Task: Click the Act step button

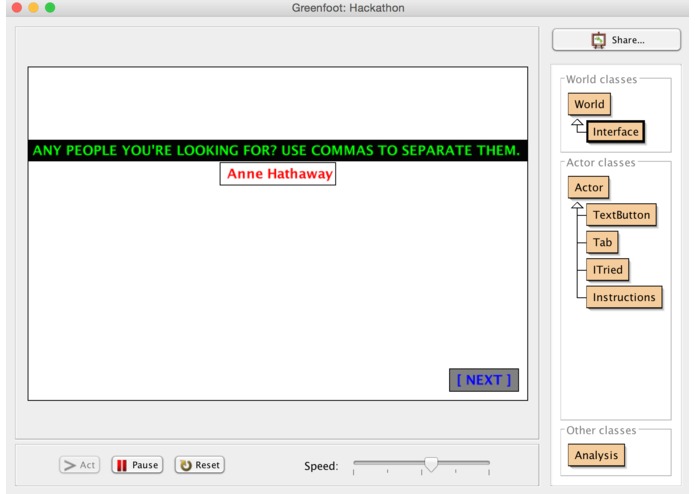Action: pyautogui.click(x=79, y=465)
